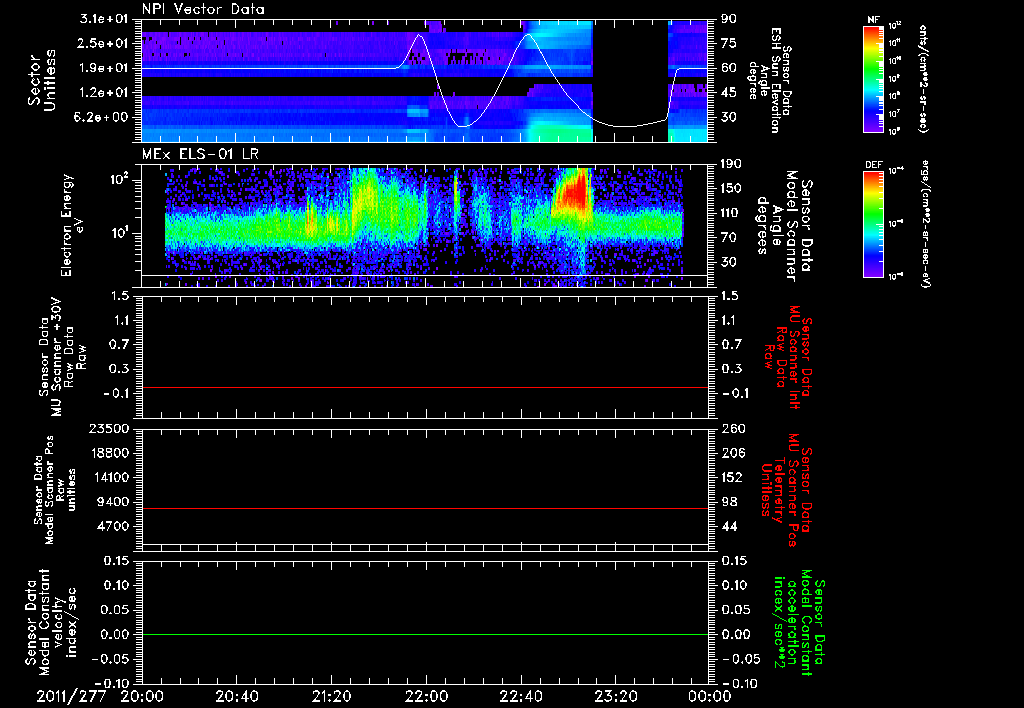Click the "DEF" color bar heading
The height and width of the screenshot is (708, 1024).
click(x=874, y=165)
